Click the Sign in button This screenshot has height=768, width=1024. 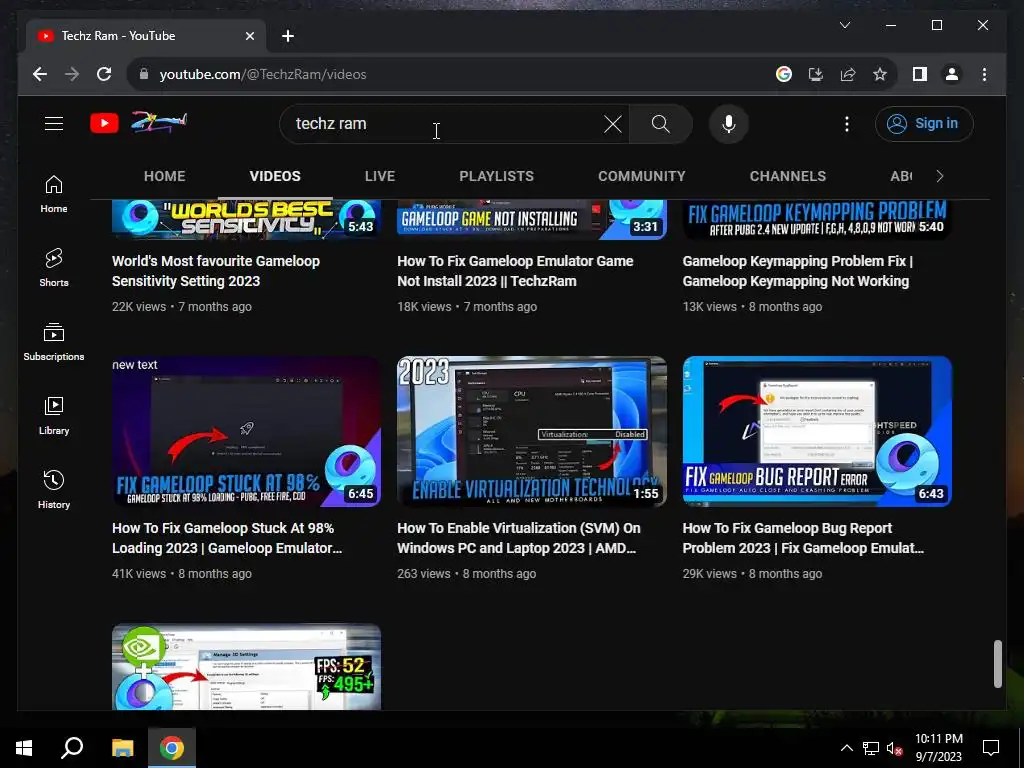coord(923,123)
